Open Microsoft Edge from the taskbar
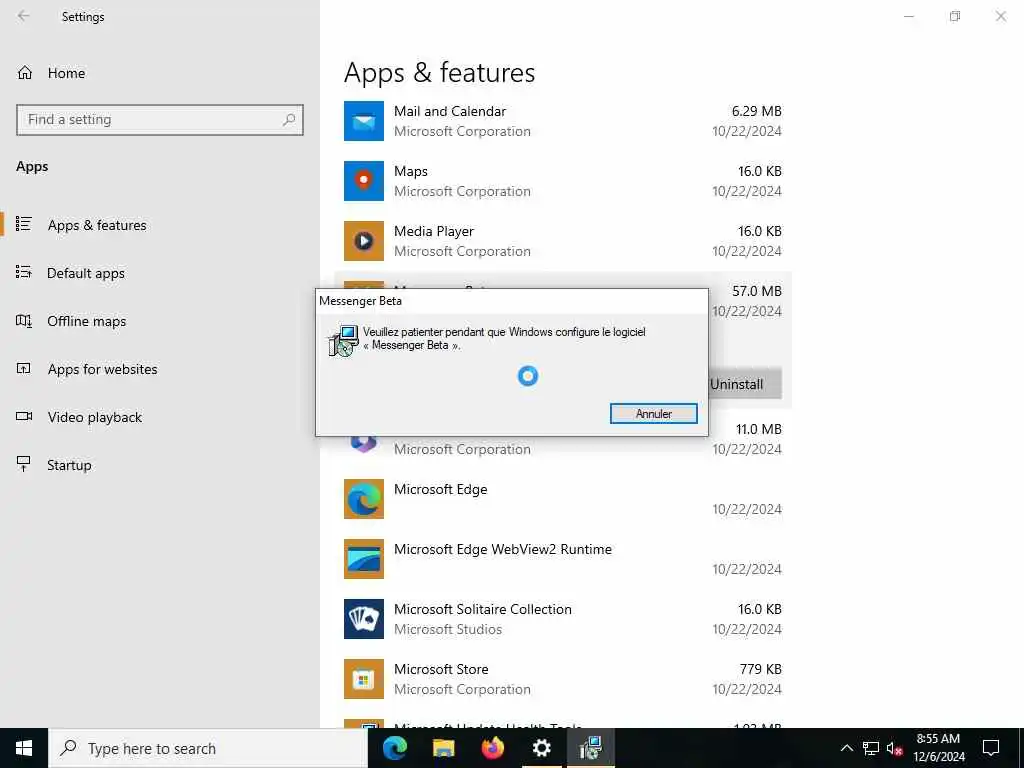This screenshot has width=1024, height=768. (394, 748)
